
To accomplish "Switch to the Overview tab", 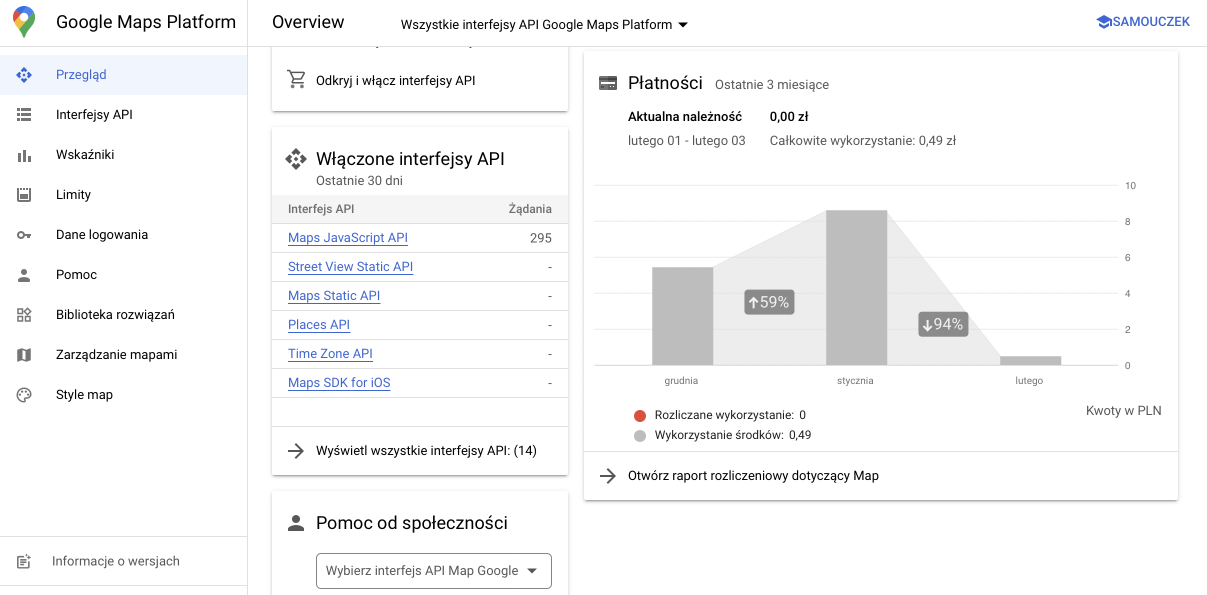I will point(308,21).
